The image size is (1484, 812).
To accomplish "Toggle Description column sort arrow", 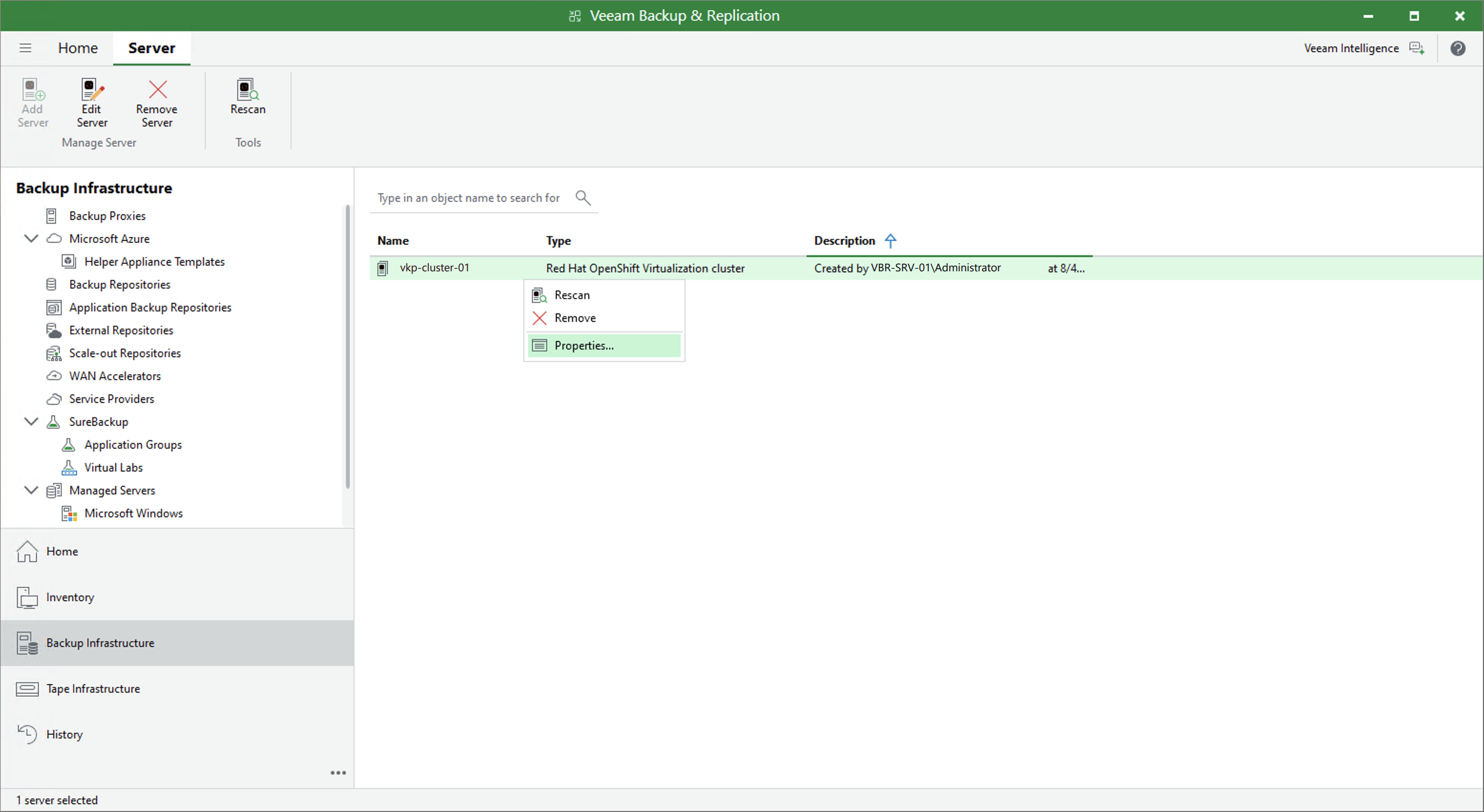I will [890, 241].
